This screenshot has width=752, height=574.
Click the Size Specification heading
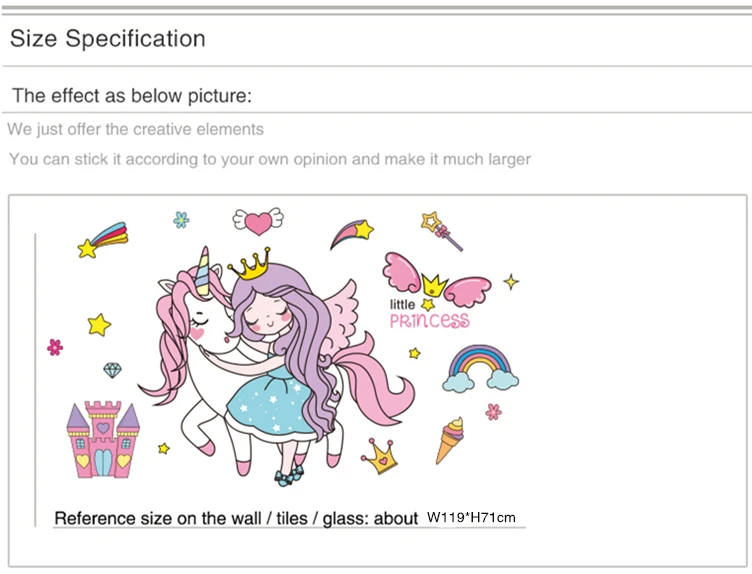click(x=108, y=39)
